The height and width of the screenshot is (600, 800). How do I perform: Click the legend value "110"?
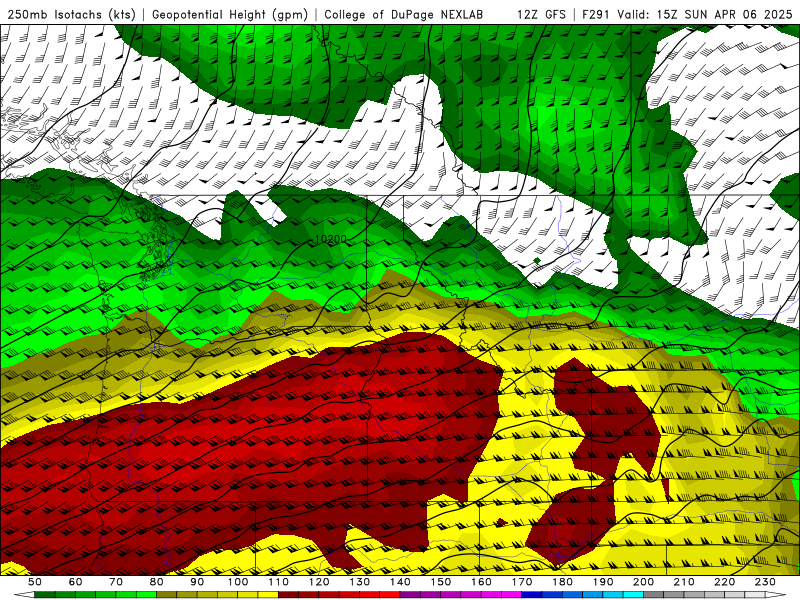279,582
